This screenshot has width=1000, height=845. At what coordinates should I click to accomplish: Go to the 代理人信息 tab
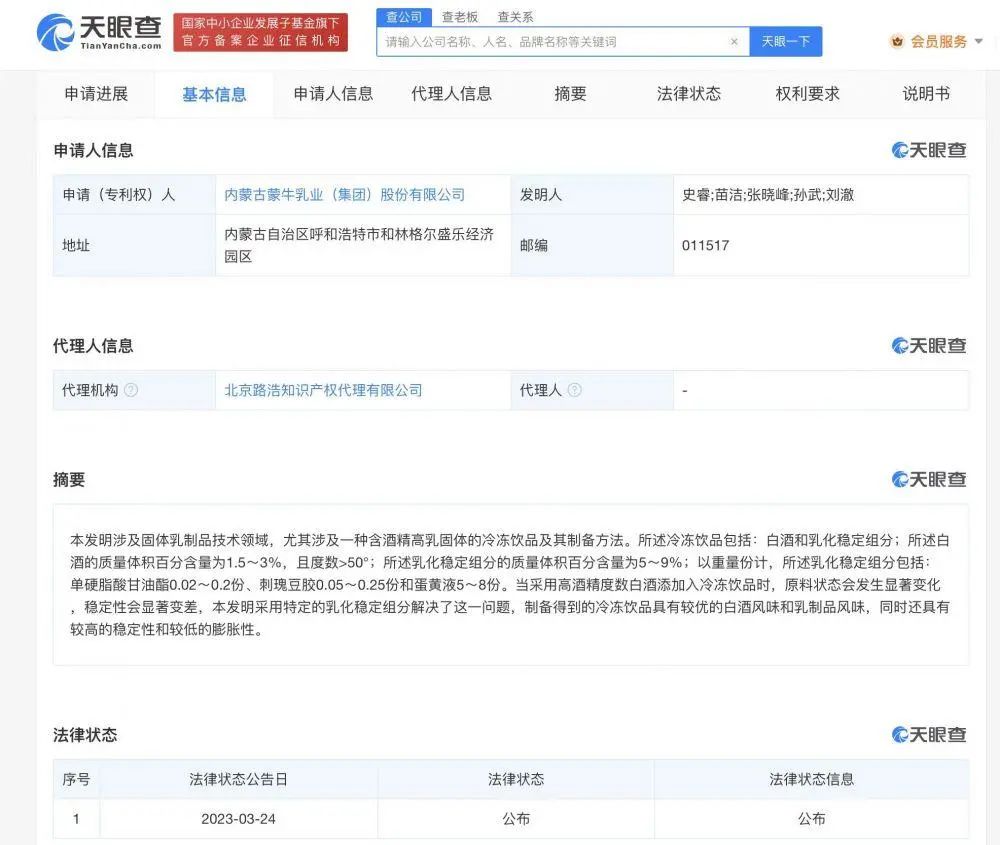(452, 94)
